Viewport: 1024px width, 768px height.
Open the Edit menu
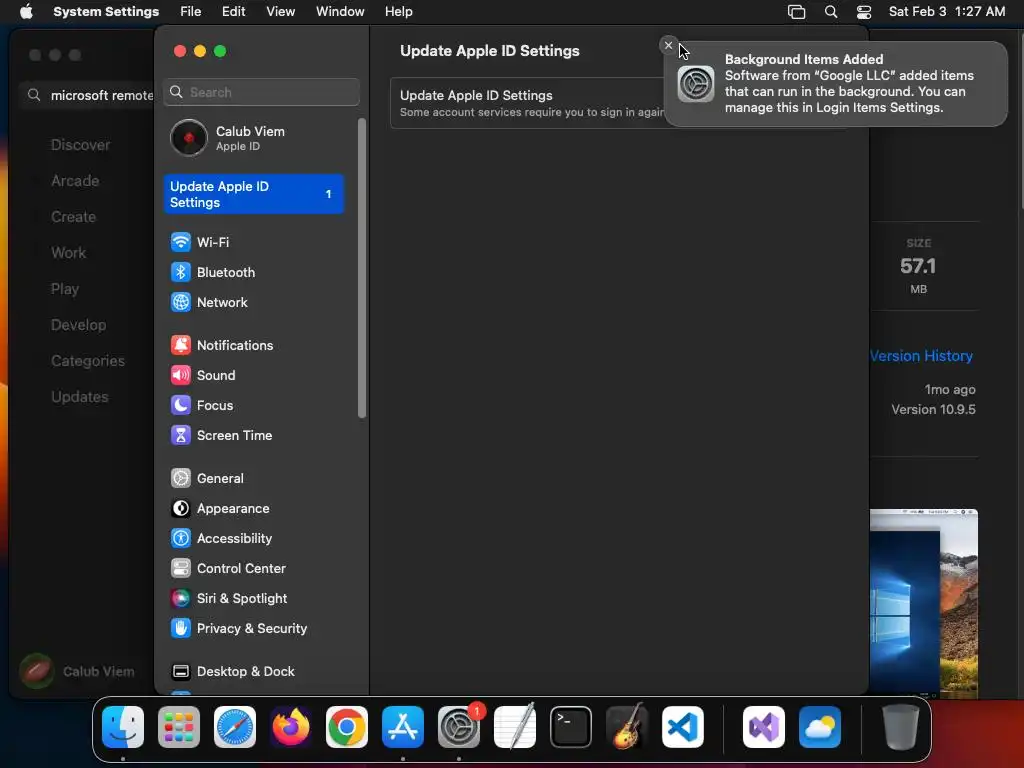(x=234, y=12)
